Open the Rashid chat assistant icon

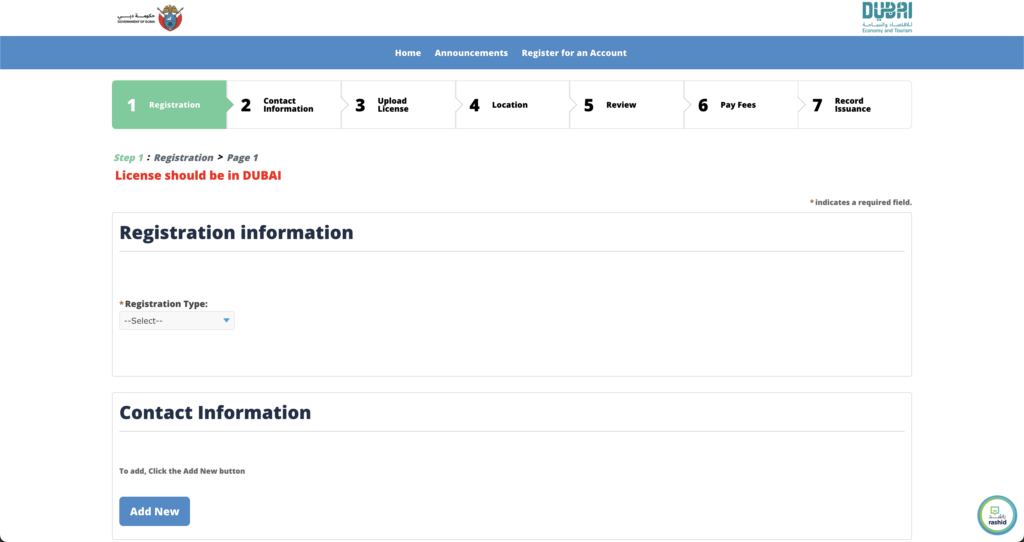pyautogui.click(x=997, y=515)
